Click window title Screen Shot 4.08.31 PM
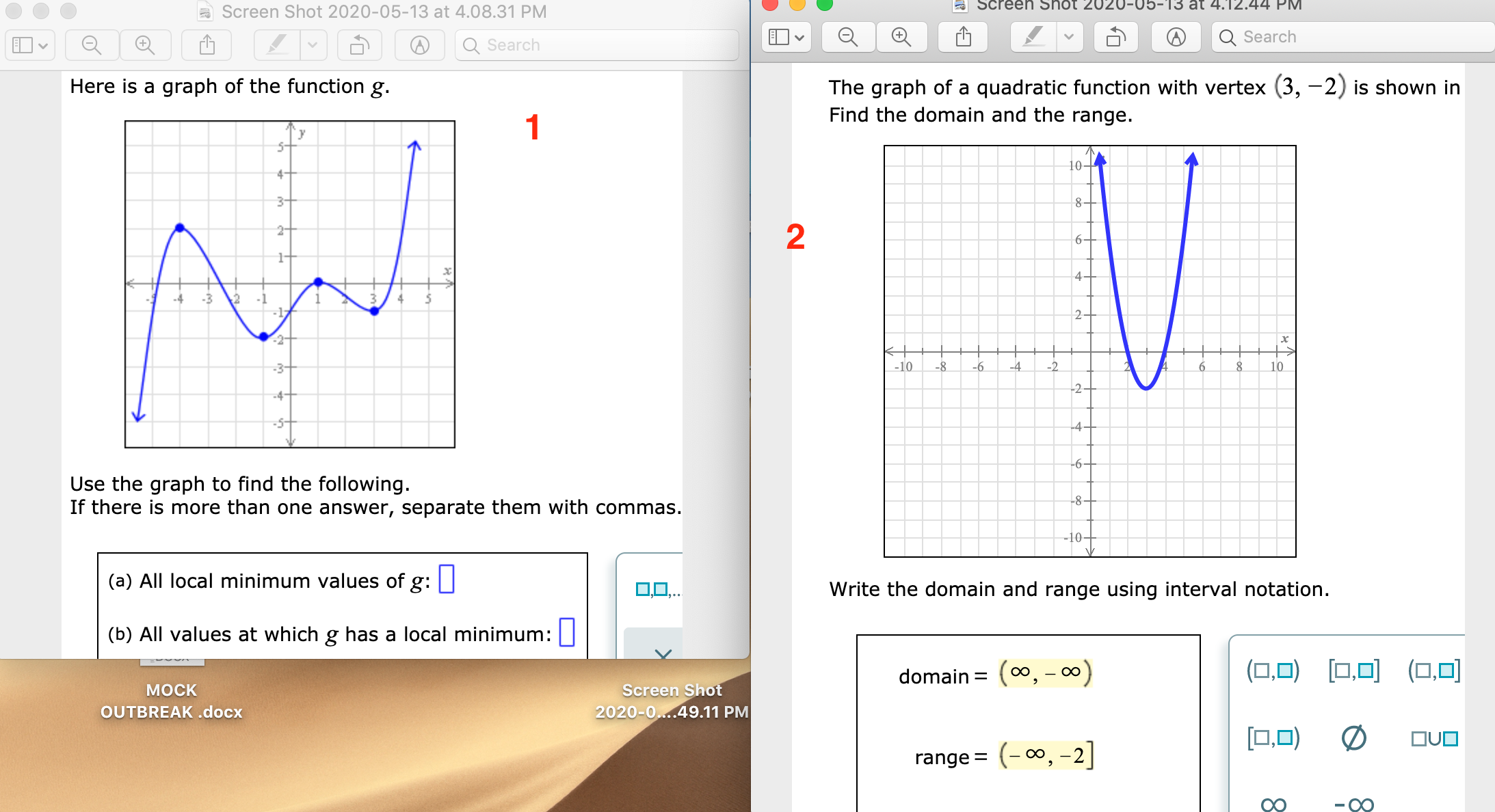Viewport: 1495px width, 812px height. 384,12
